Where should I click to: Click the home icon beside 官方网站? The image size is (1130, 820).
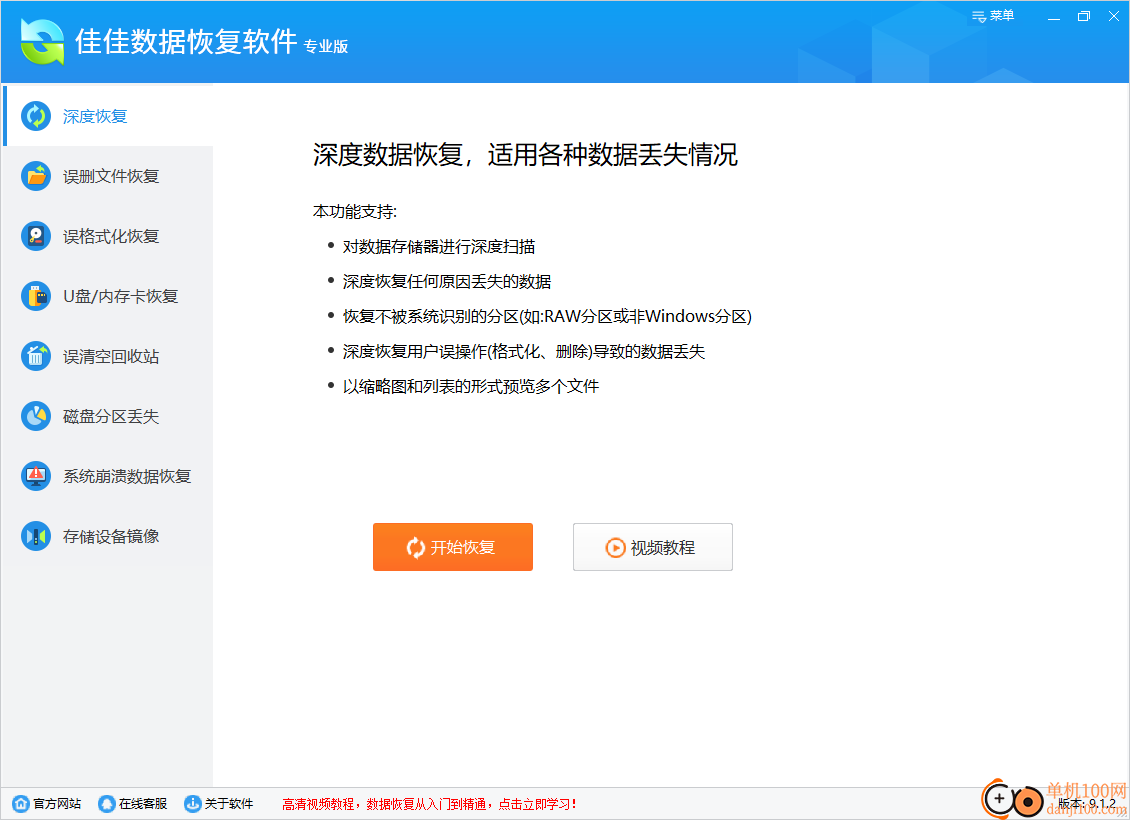click(x=22, y=803)
